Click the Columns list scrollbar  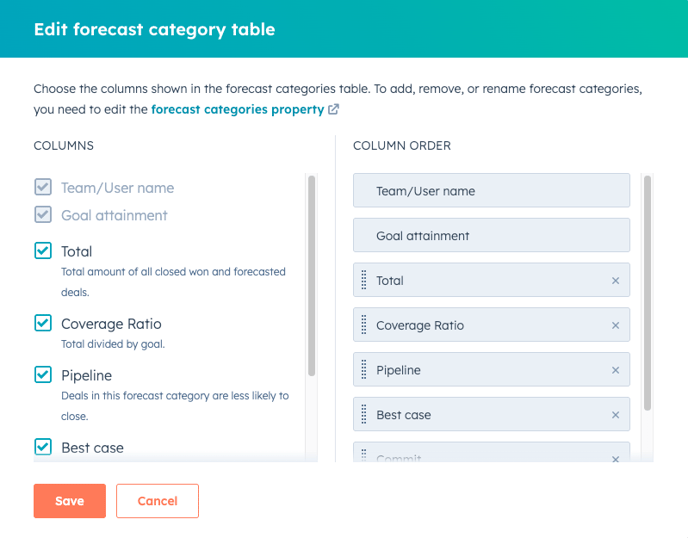[x=312, y=276]
